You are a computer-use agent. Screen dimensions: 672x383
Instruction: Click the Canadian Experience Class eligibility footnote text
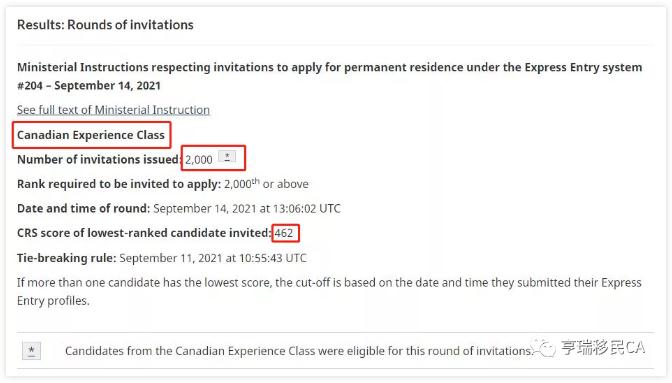tap(299, 351)
